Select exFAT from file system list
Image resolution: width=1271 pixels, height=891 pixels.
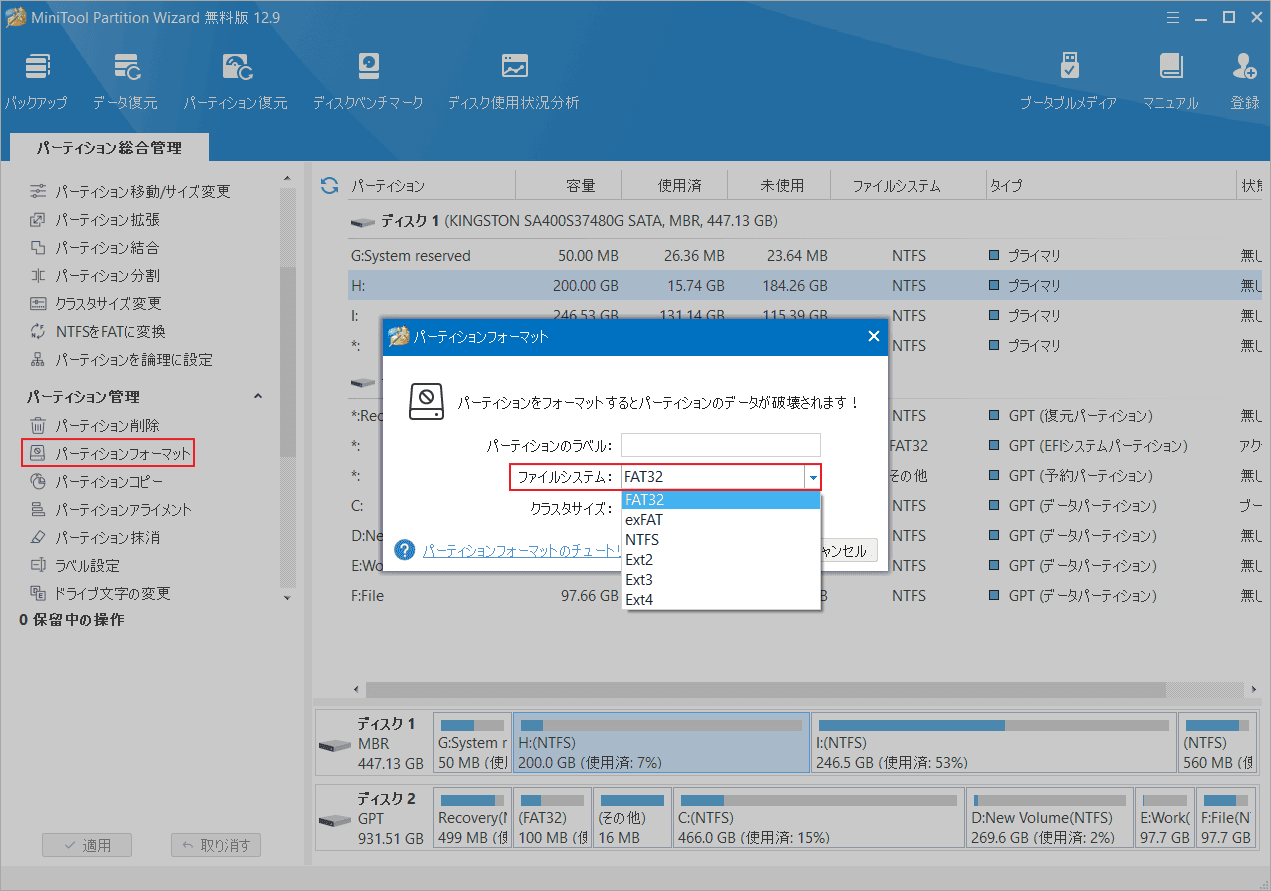click(721, 520)
